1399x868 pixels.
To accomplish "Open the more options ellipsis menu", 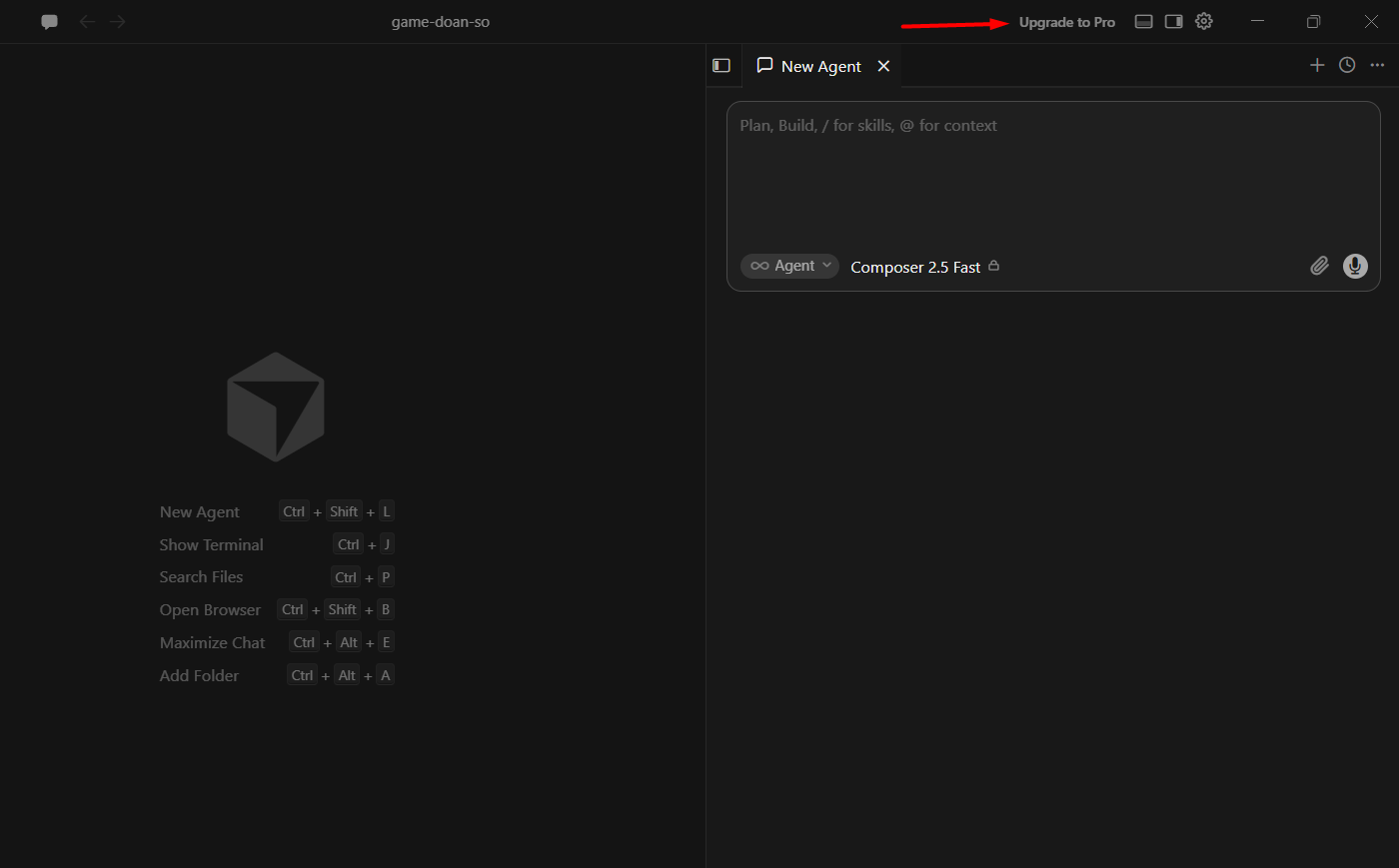I will (x=1377, y=65).
